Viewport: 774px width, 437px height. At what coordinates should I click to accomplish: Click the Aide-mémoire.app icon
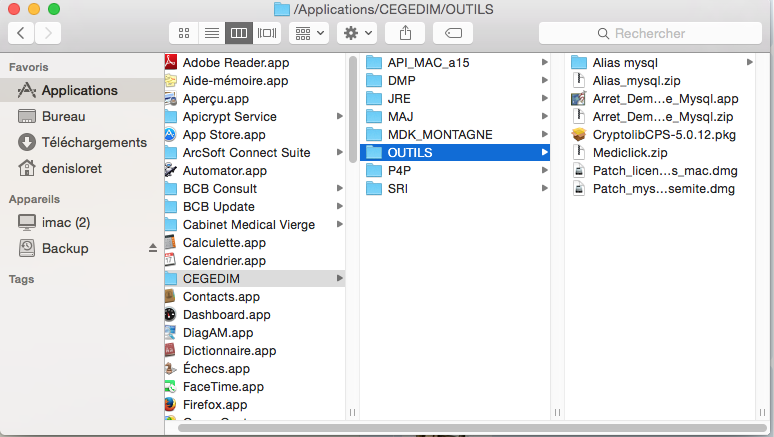[x=171, y=80]
